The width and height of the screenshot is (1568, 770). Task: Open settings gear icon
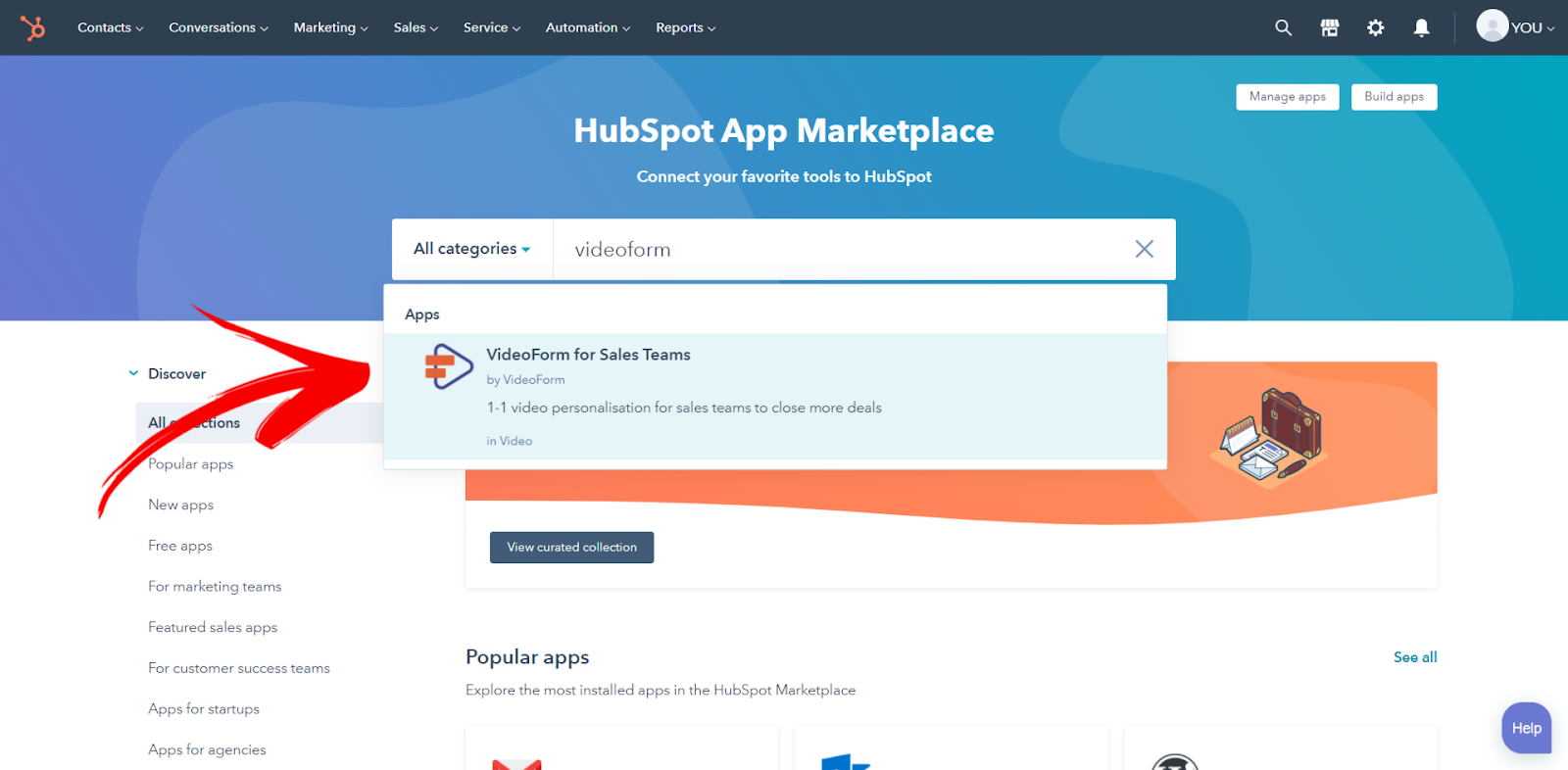tap(1375, 27)
